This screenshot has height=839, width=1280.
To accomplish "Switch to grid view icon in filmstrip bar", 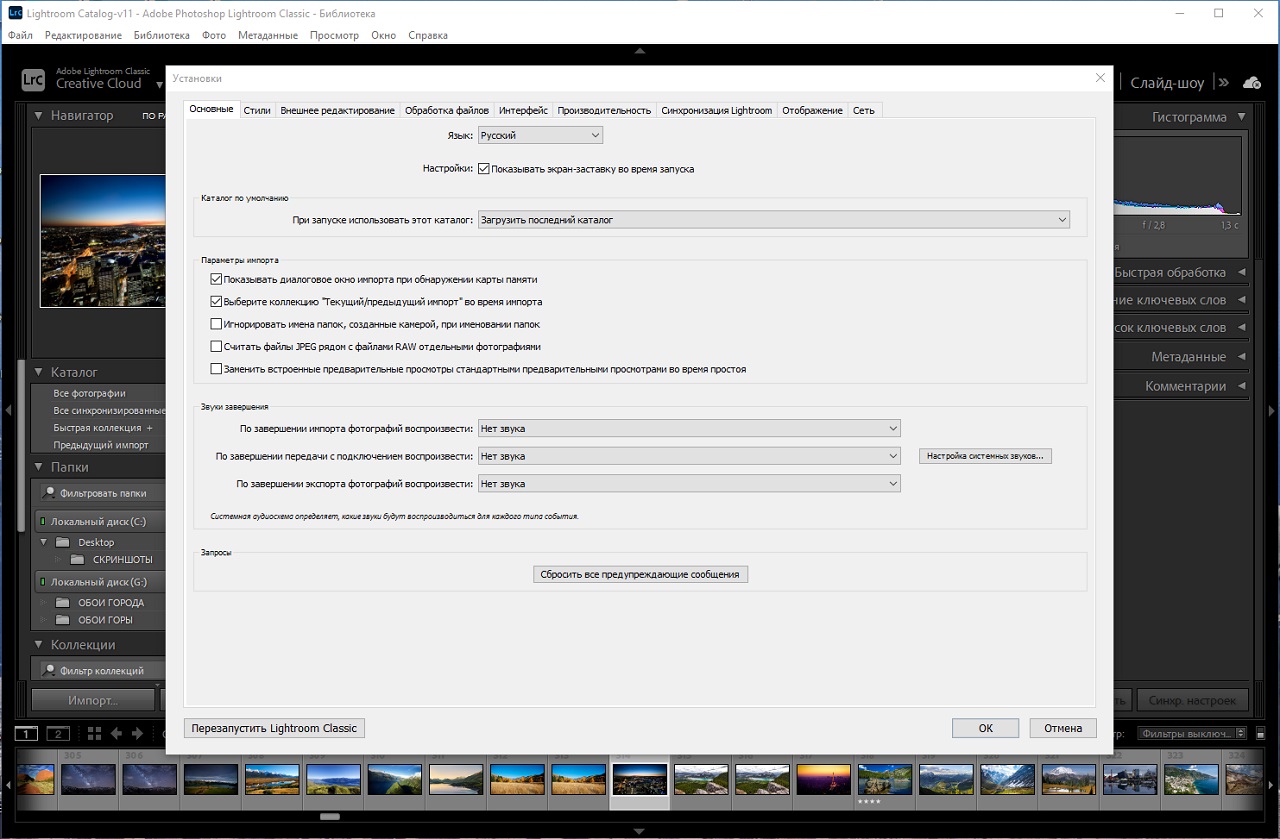I will (94, 734).
